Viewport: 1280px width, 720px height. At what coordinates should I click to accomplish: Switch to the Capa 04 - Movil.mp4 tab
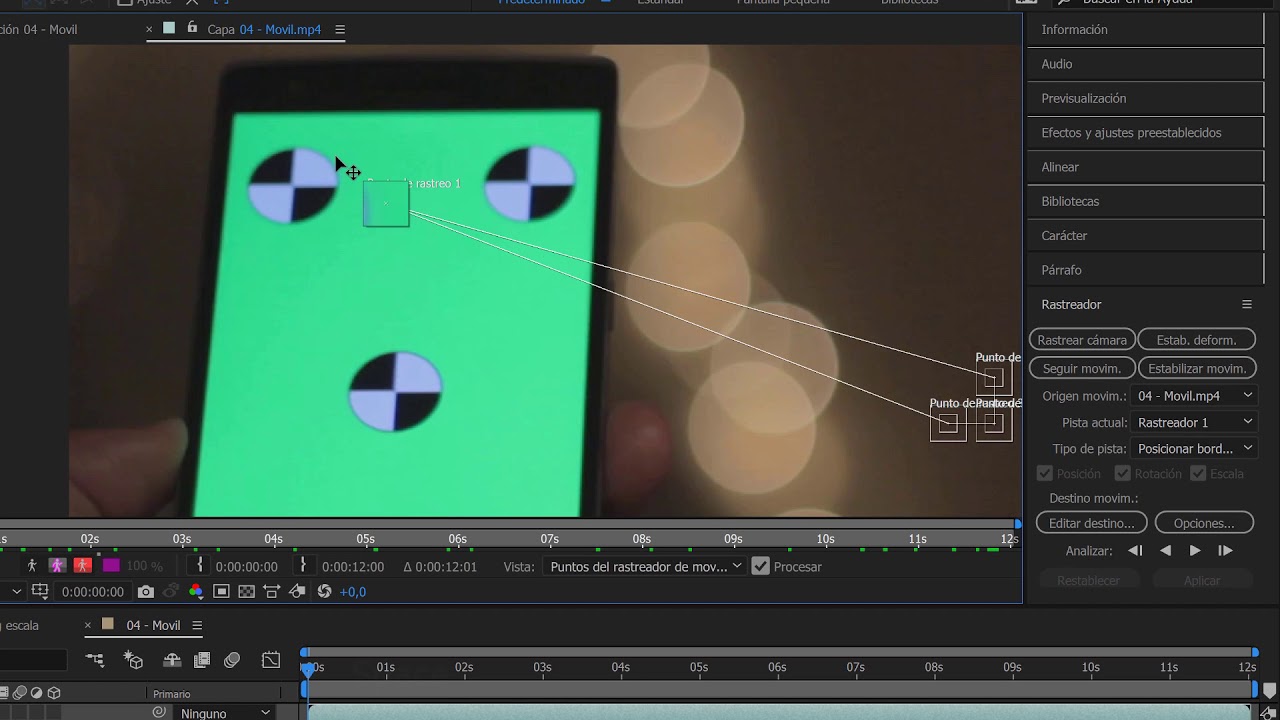(x=264, y=30)
